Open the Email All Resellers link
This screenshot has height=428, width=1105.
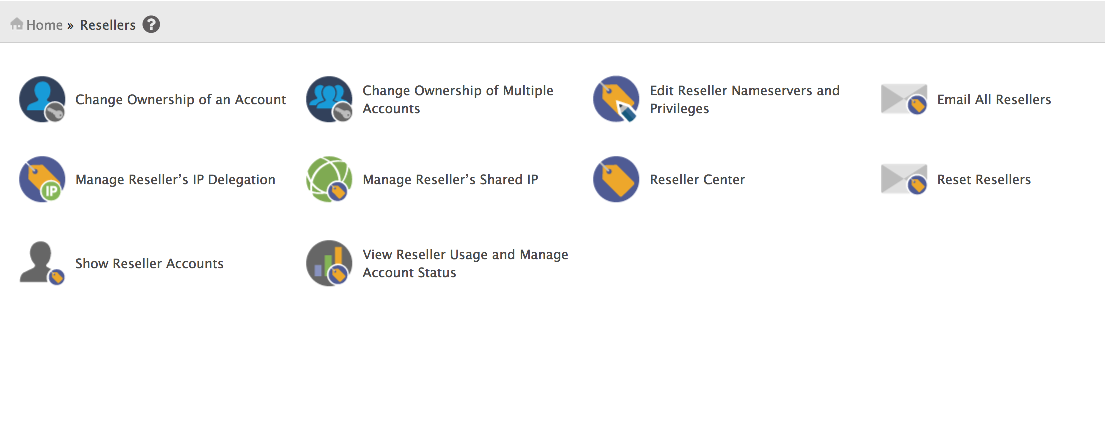click(994, 100)
